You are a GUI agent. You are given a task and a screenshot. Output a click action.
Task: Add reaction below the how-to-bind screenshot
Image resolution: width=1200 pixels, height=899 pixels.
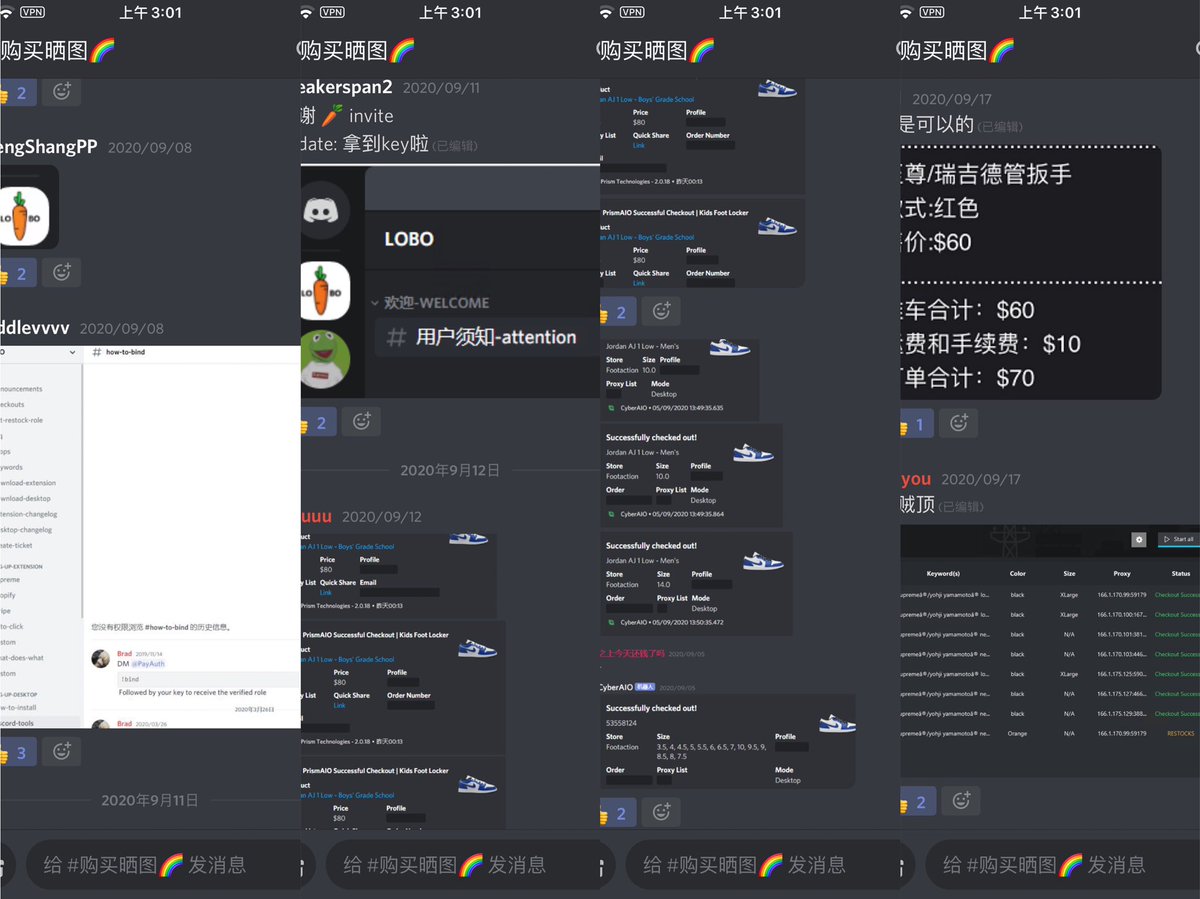pos(62,752)
